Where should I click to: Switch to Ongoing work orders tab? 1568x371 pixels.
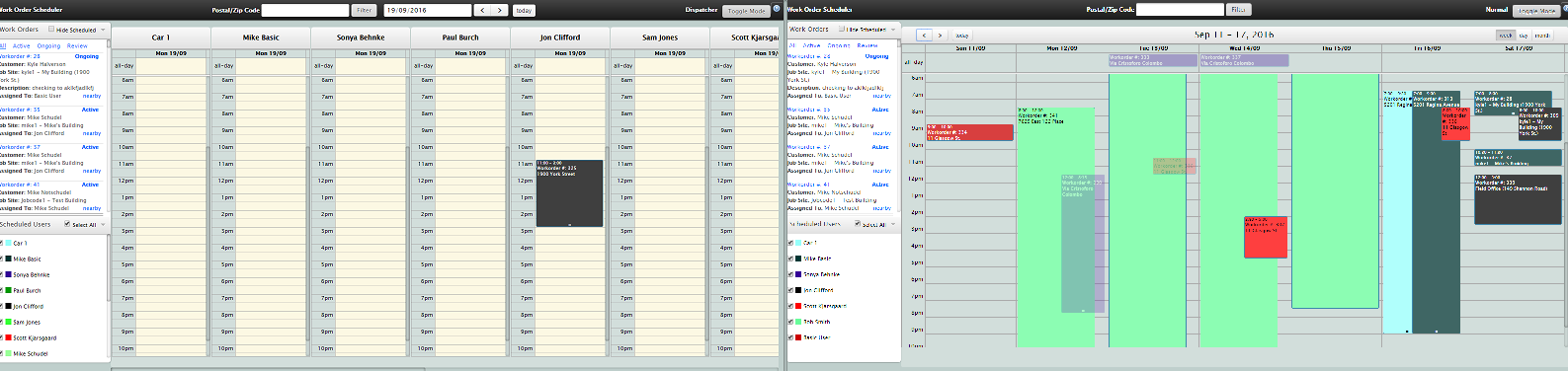[48, 45]
